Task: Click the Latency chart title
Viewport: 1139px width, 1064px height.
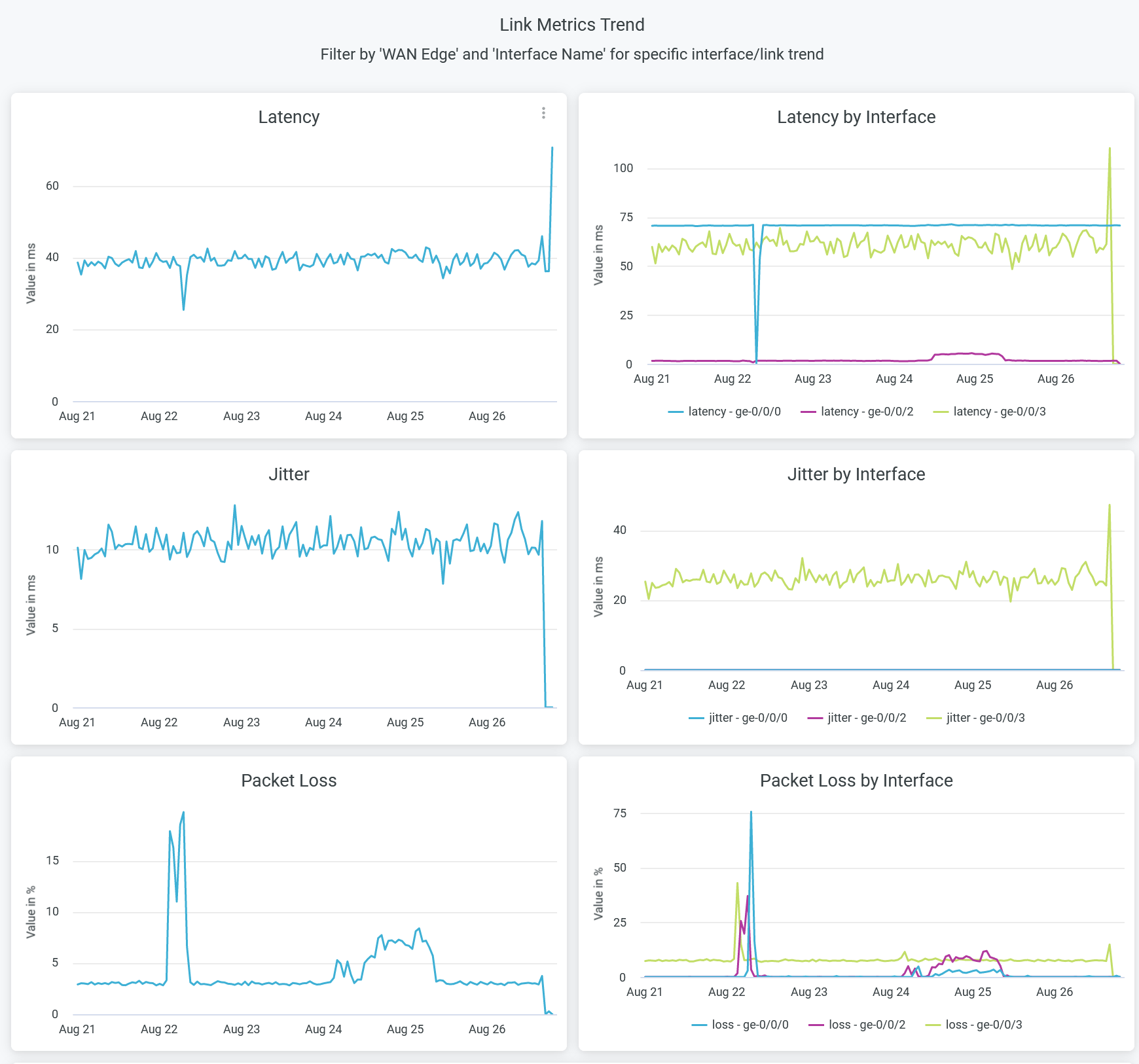Action: click(289, 117)
